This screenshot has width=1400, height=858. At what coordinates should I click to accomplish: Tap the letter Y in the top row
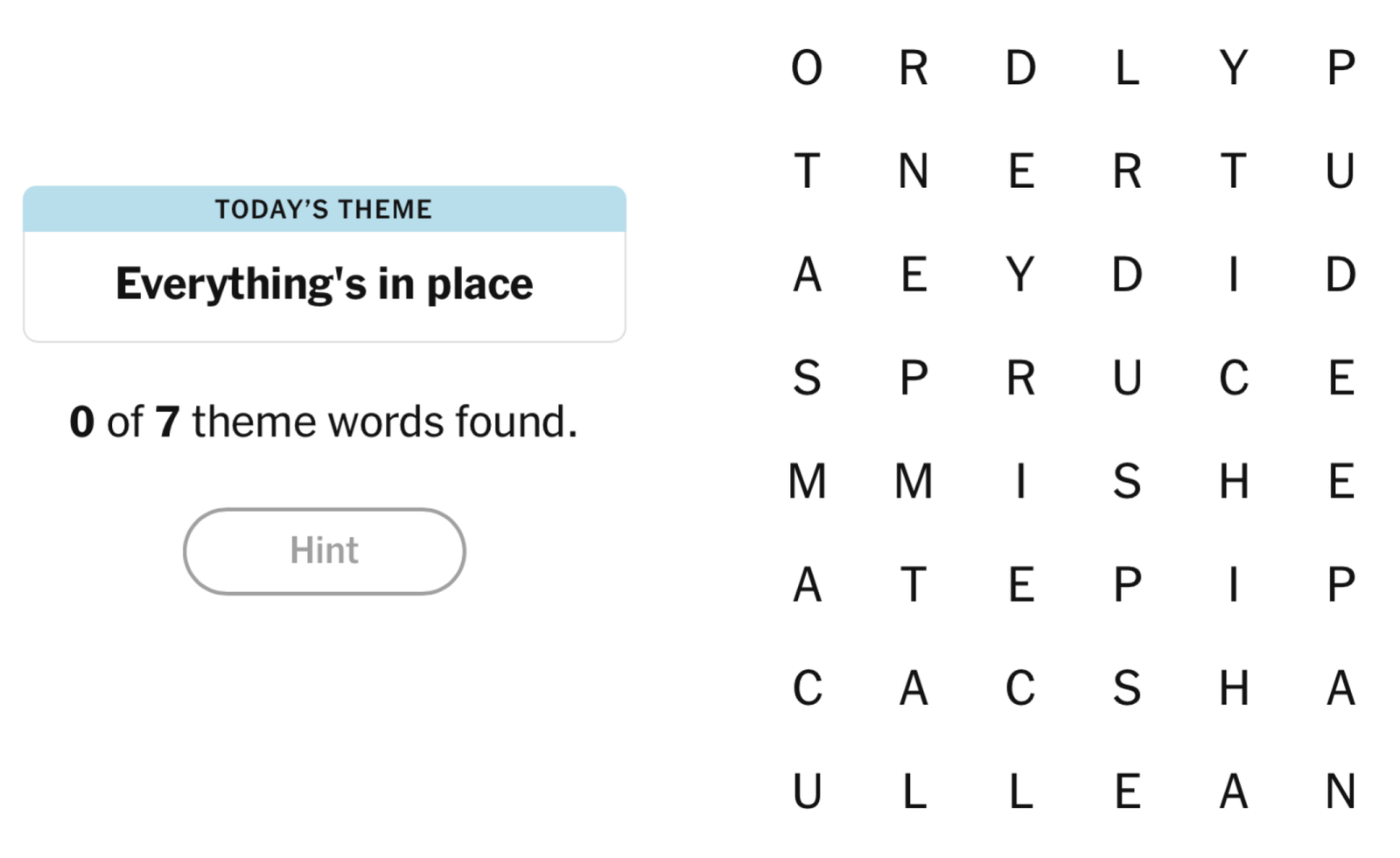(x=1234, y=67)
